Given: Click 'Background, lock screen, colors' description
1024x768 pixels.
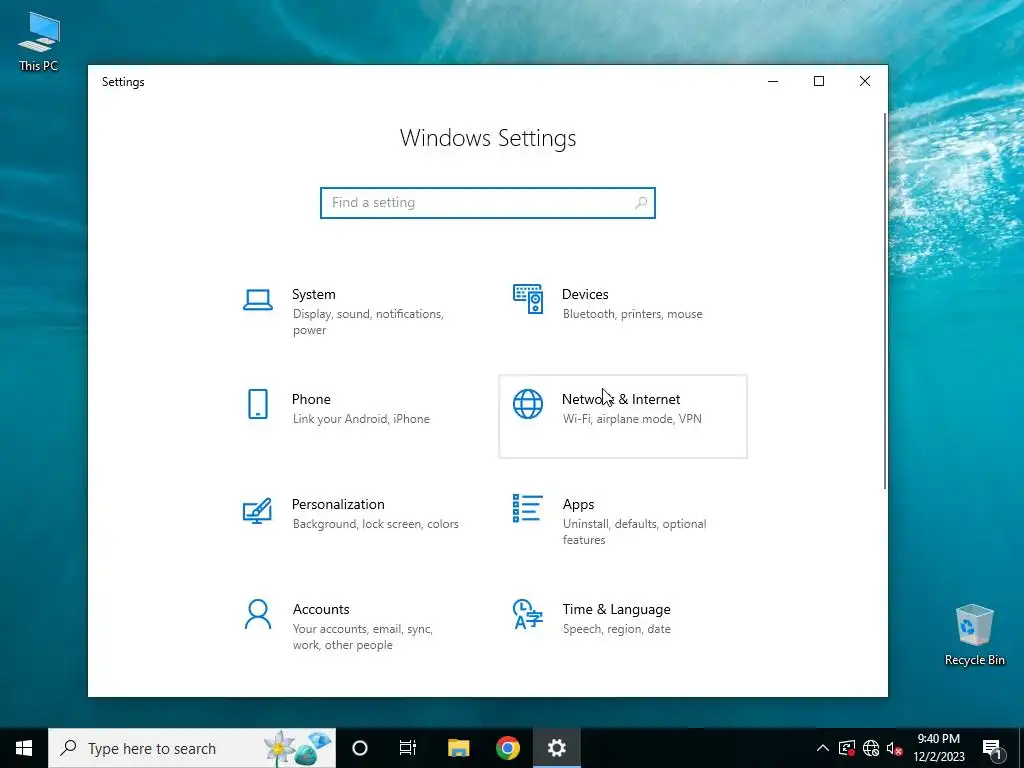Looking at the screenshot, I should [376, 524].
